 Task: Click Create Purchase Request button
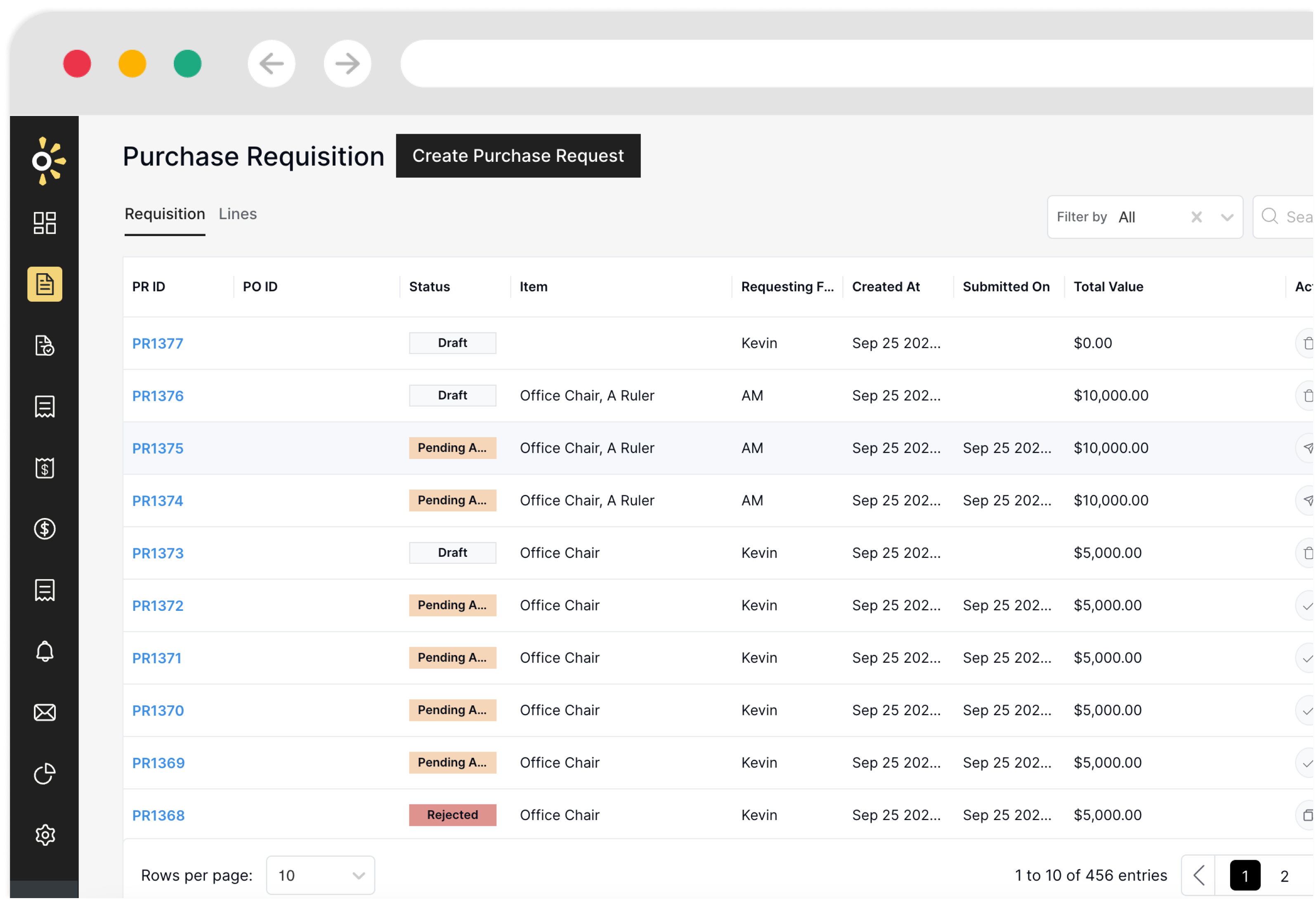pyautogui.click(x=519, y=156)
